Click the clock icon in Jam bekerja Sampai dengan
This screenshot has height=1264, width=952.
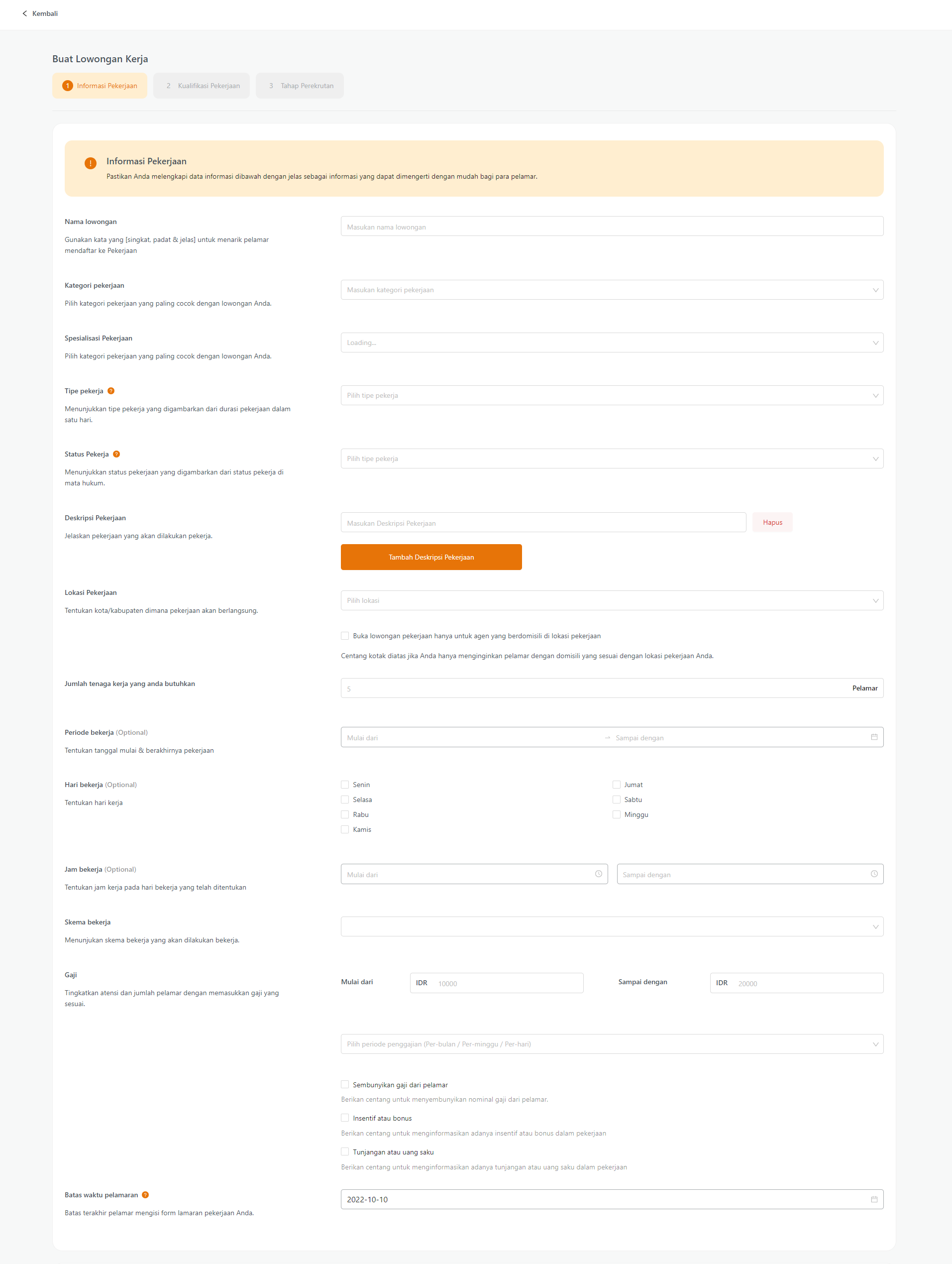point(874,874)
